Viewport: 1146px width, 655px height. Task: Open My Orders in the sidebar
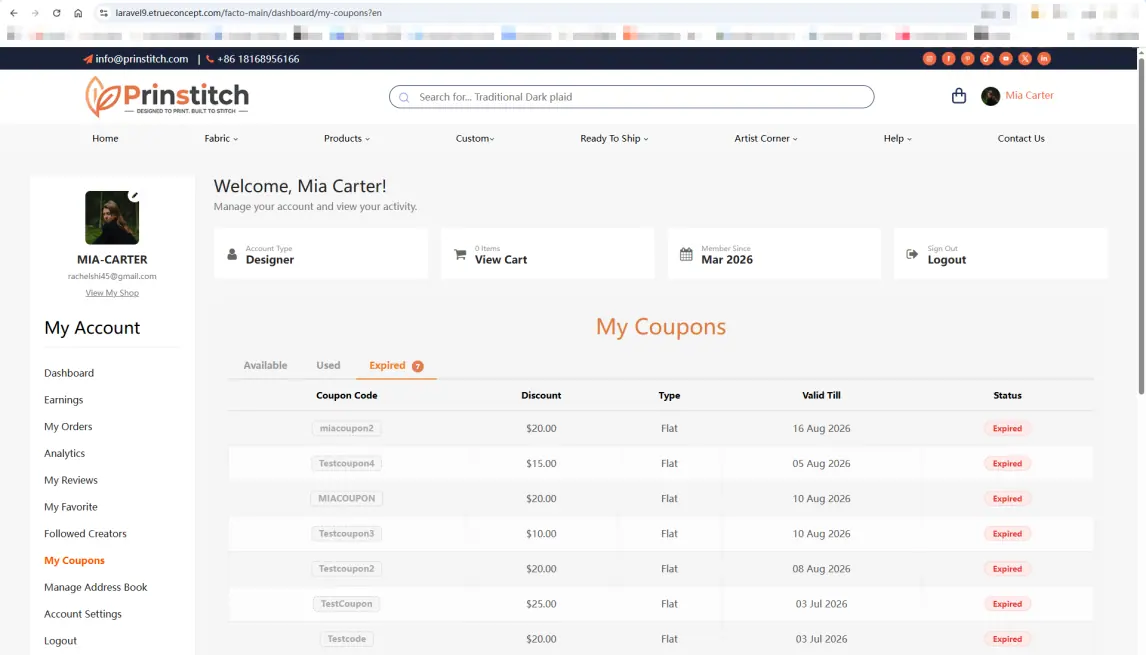tap(68, 426)
